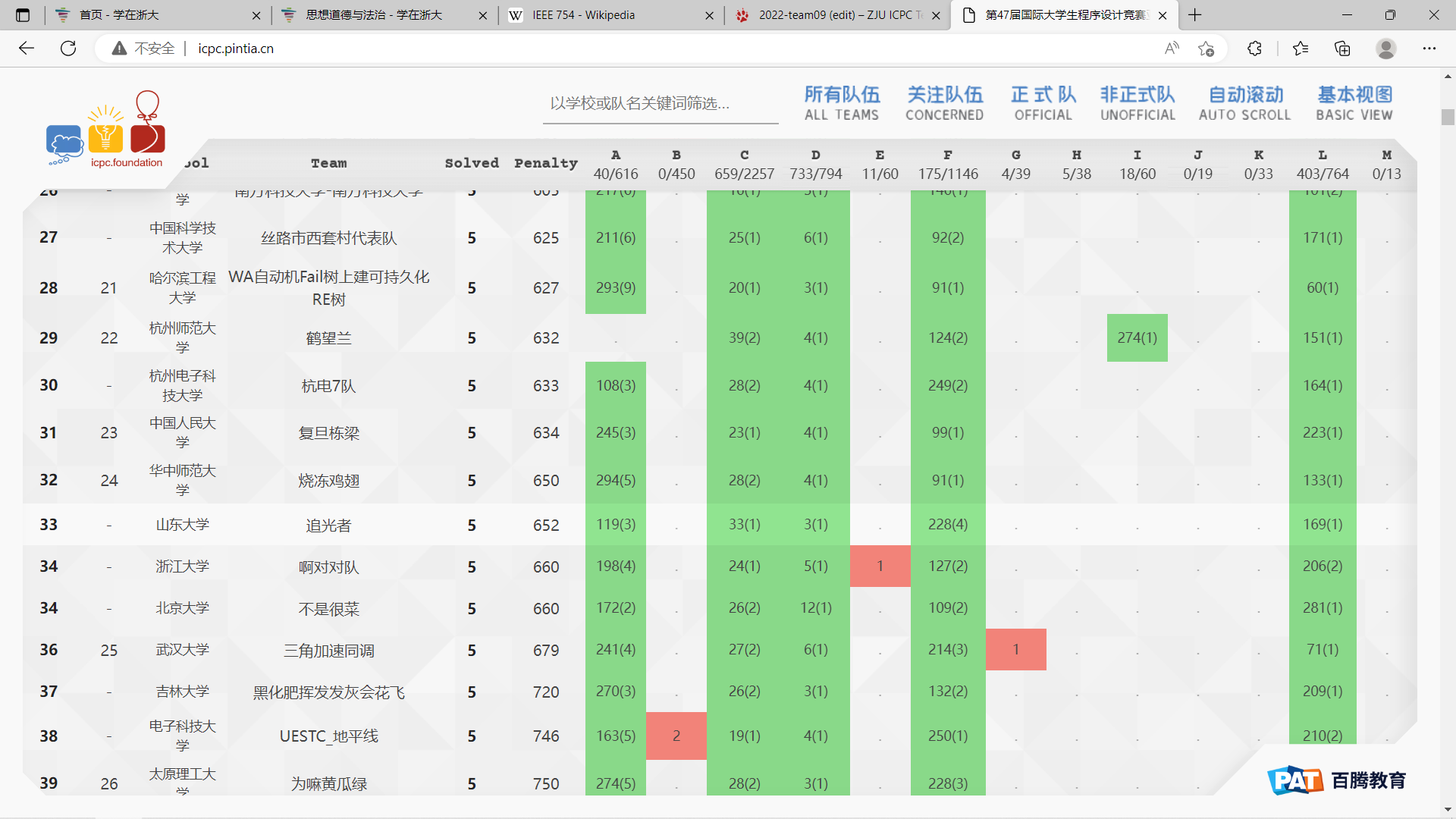
Task: Click the red E cell for 啊对对队
Action: (880, 566)
